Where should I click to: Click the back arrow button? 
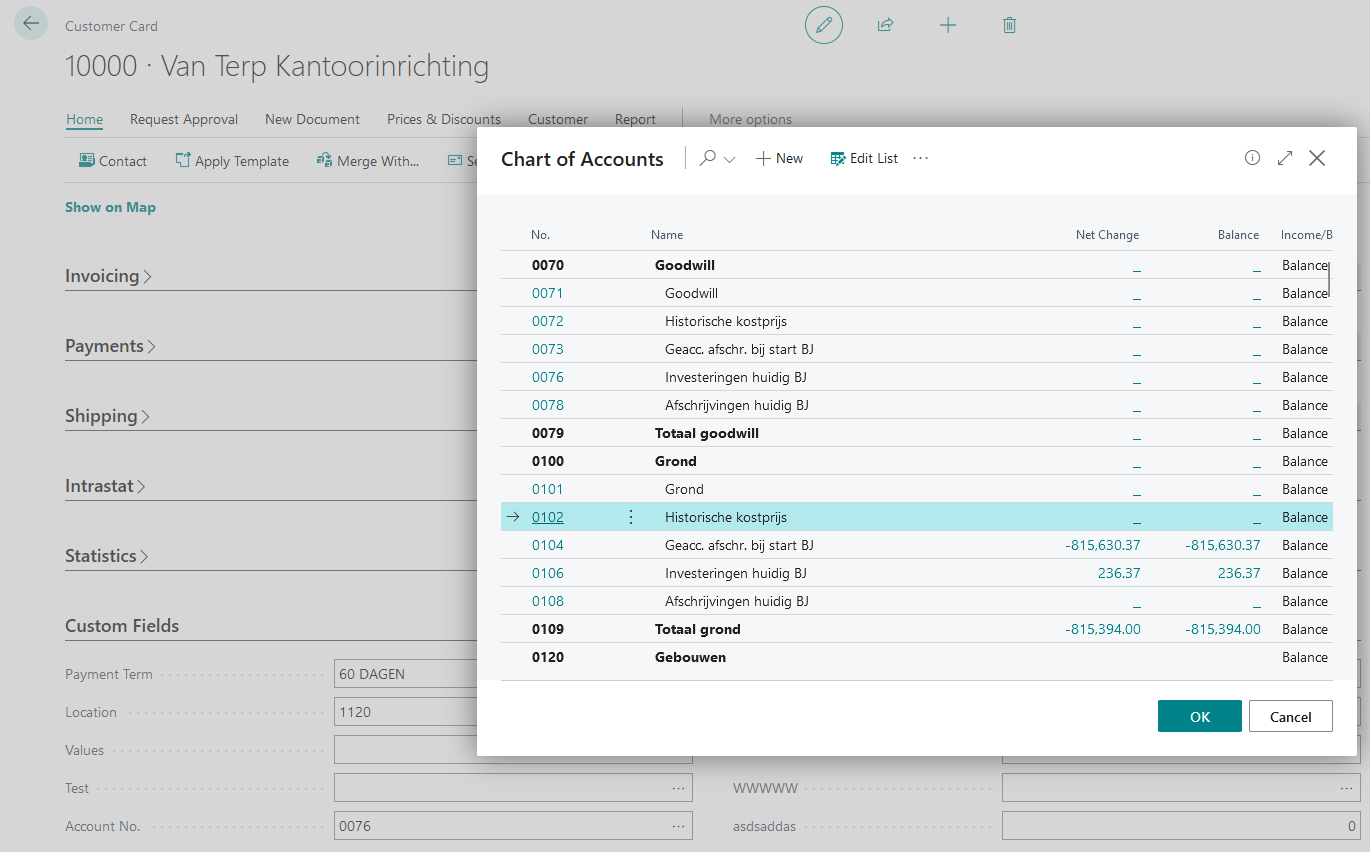pyautogui.click(x=31, y=24)
